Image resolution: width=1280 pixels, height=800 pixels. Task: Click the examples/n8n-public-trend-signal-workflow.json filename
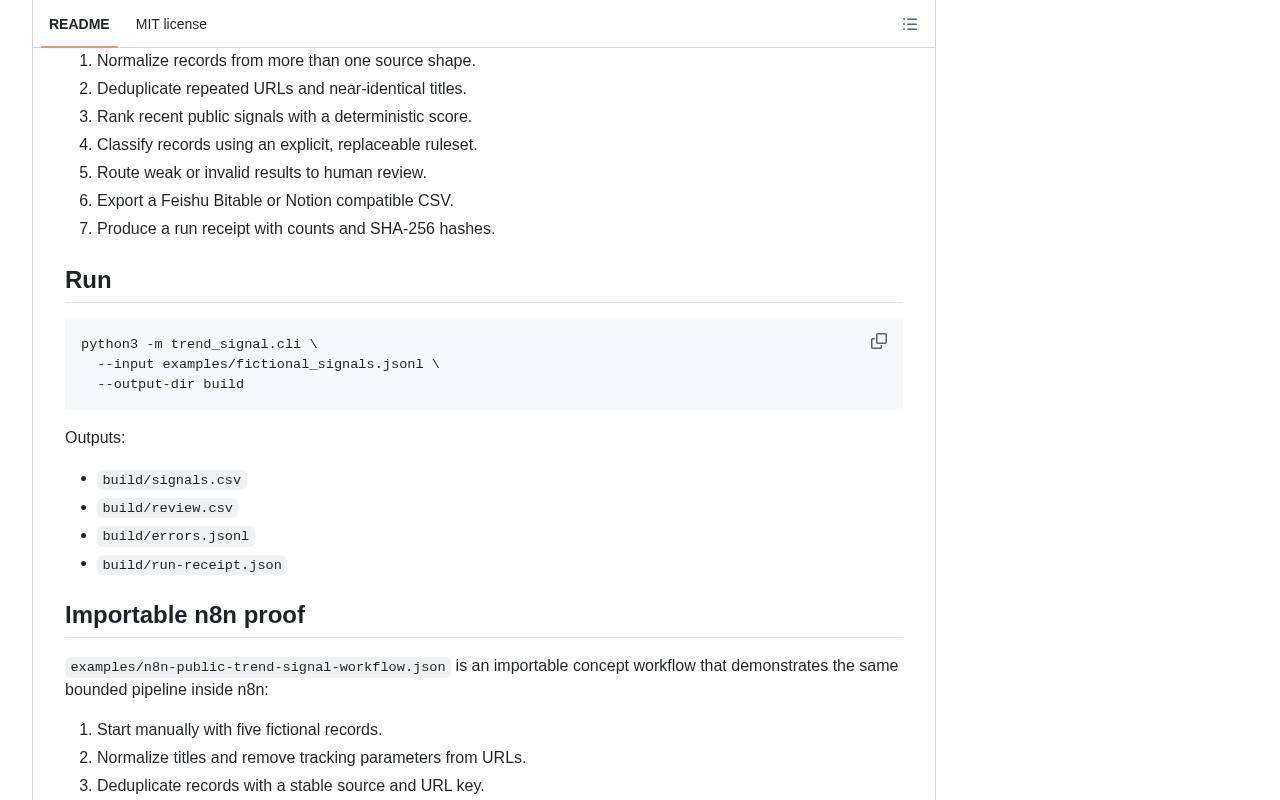point(258,667)
